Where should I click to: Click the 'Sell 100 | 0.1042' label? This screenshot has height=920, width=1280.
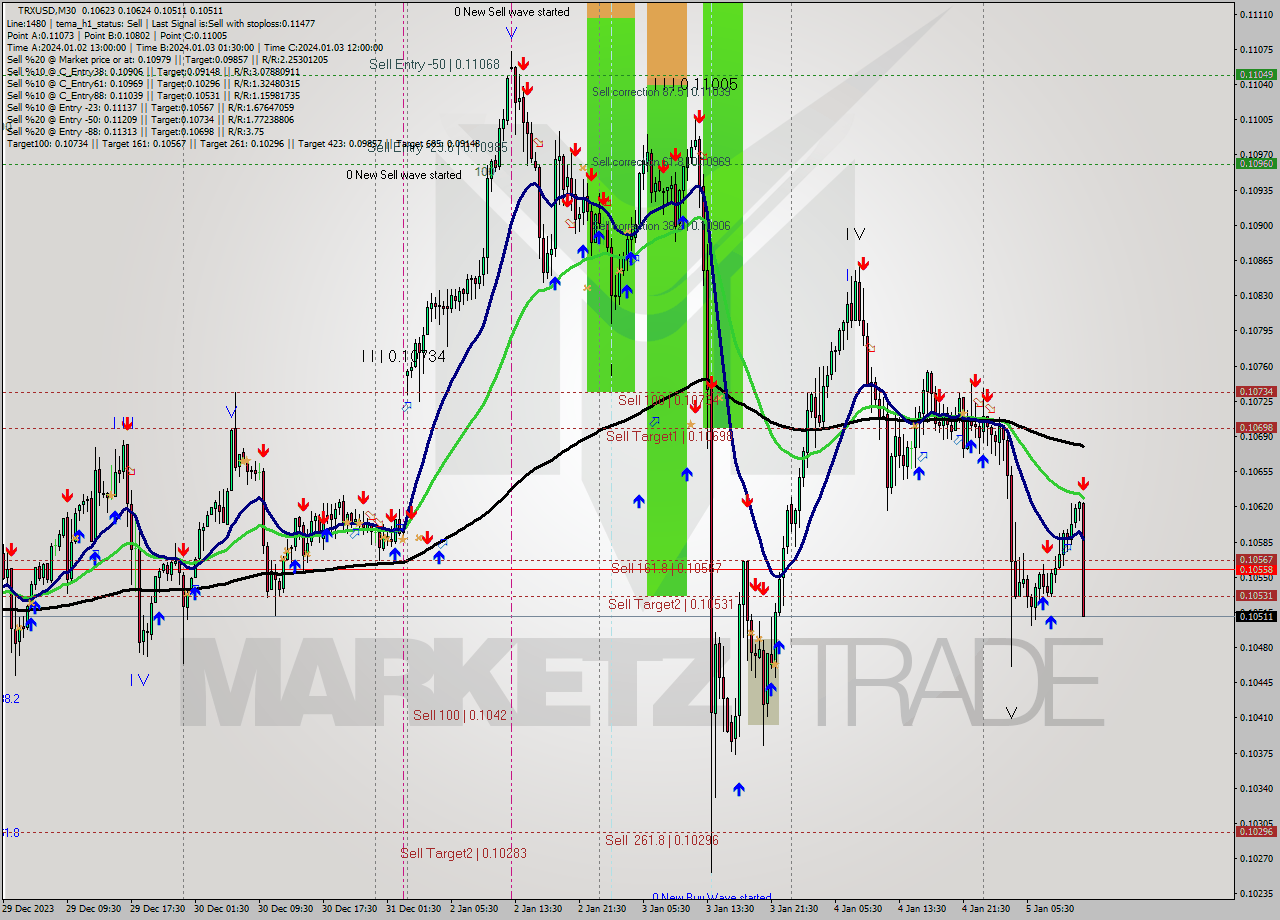(460, 715)
